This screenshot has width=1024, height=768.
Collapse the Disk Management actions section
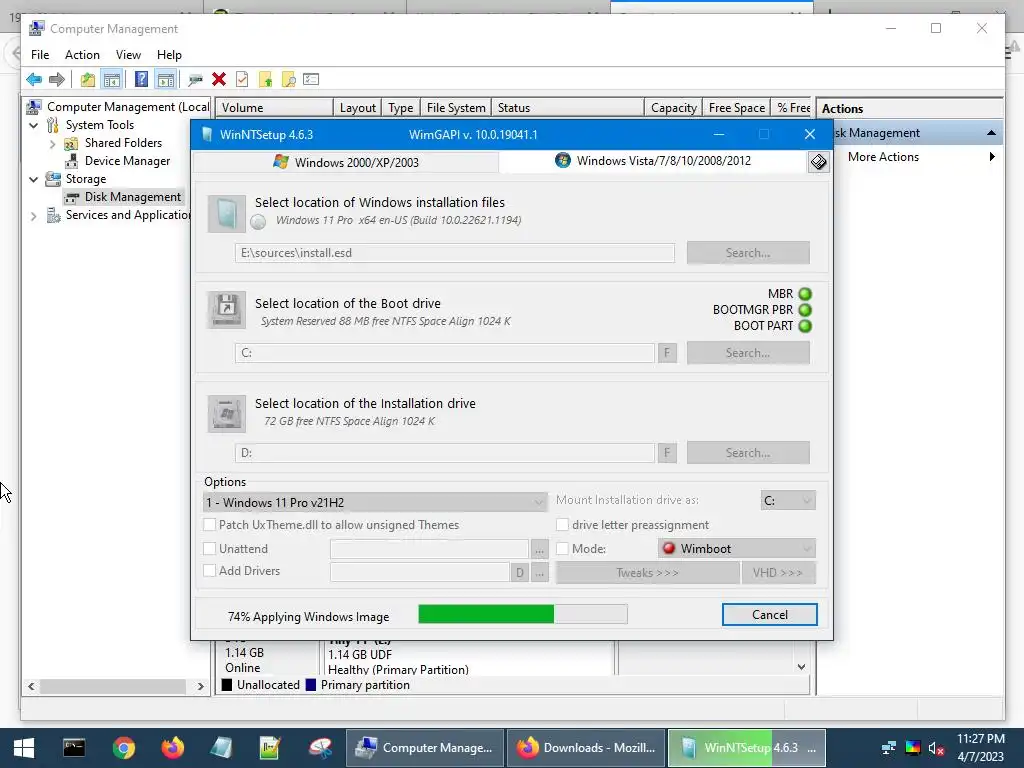(991, 133)
